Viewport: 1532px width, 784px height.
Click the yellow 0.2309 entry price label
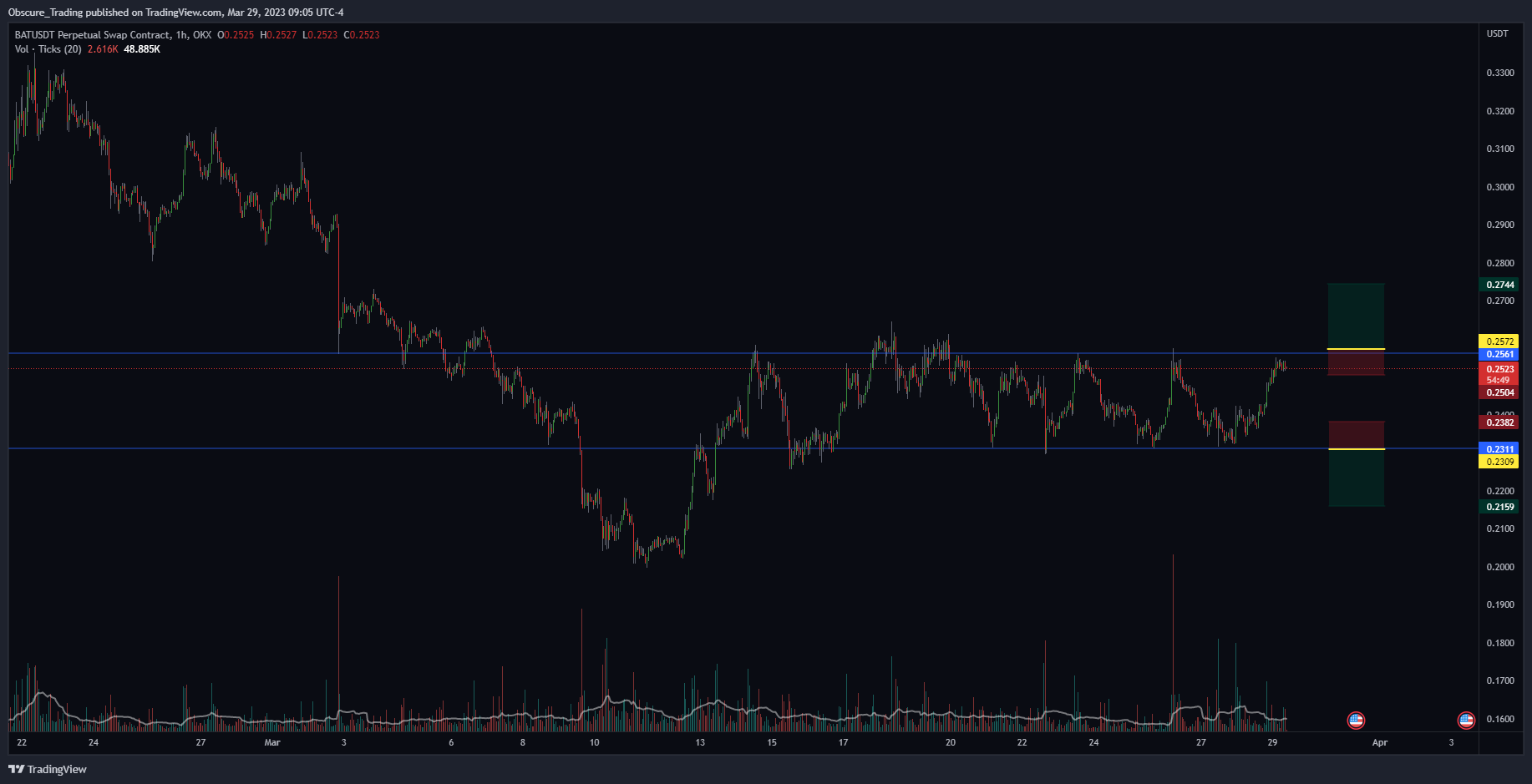coord(1500,462)
